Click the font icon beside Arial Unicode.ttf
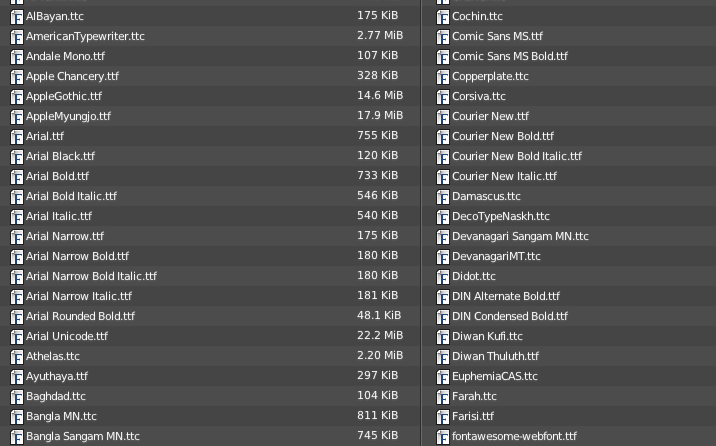Viewport: 716px width, 446px height. (x=17, y=337)
